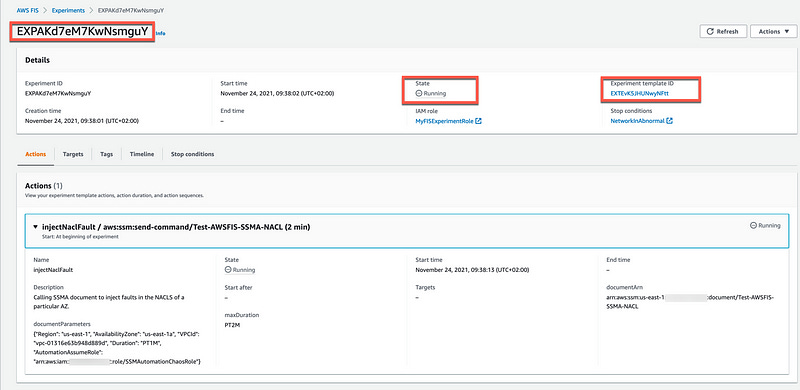Click the experiment title EXPAKd7eM7KwNsmguY heading
Screen dimensions: 800x390
(x=83, y=32)
